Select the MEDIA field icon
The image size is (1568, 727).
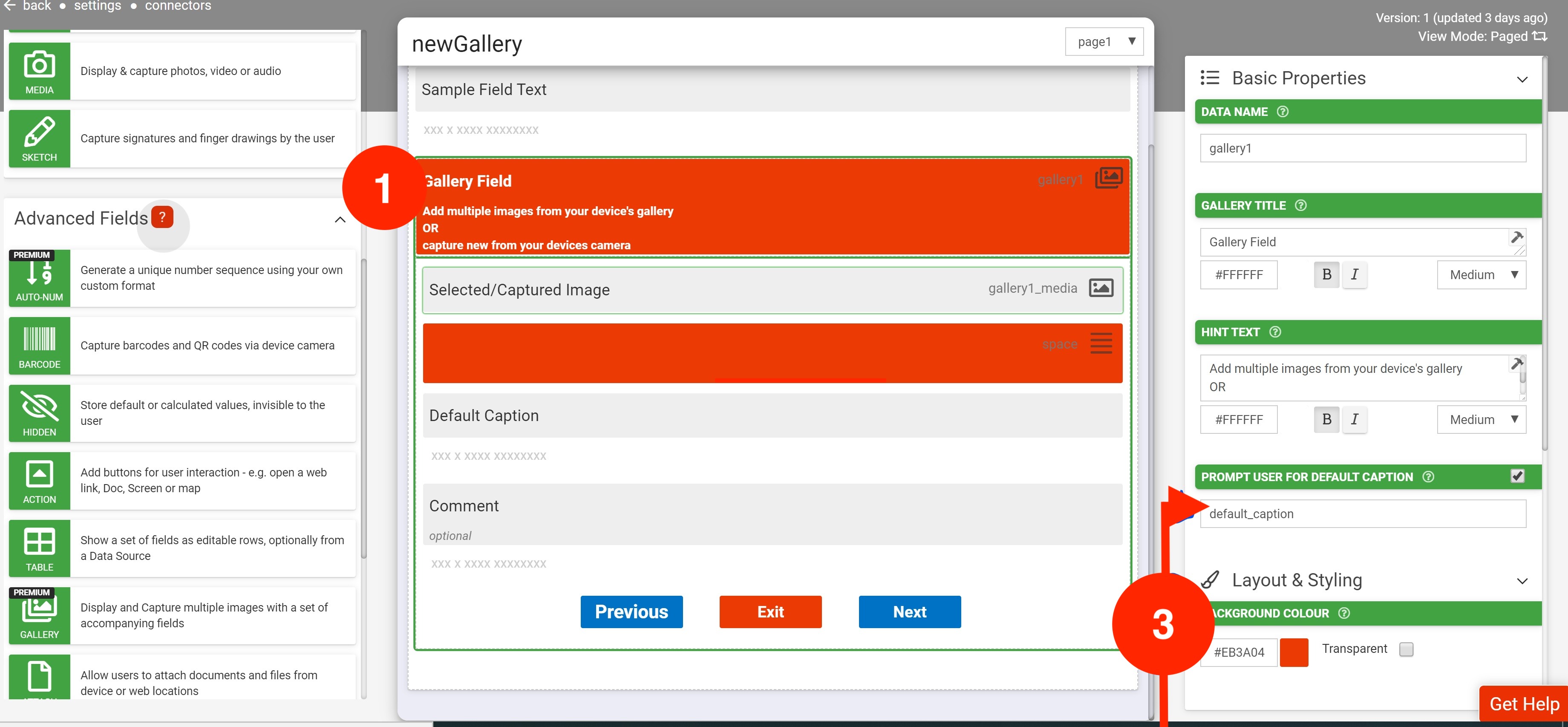(x=40, y=71)
